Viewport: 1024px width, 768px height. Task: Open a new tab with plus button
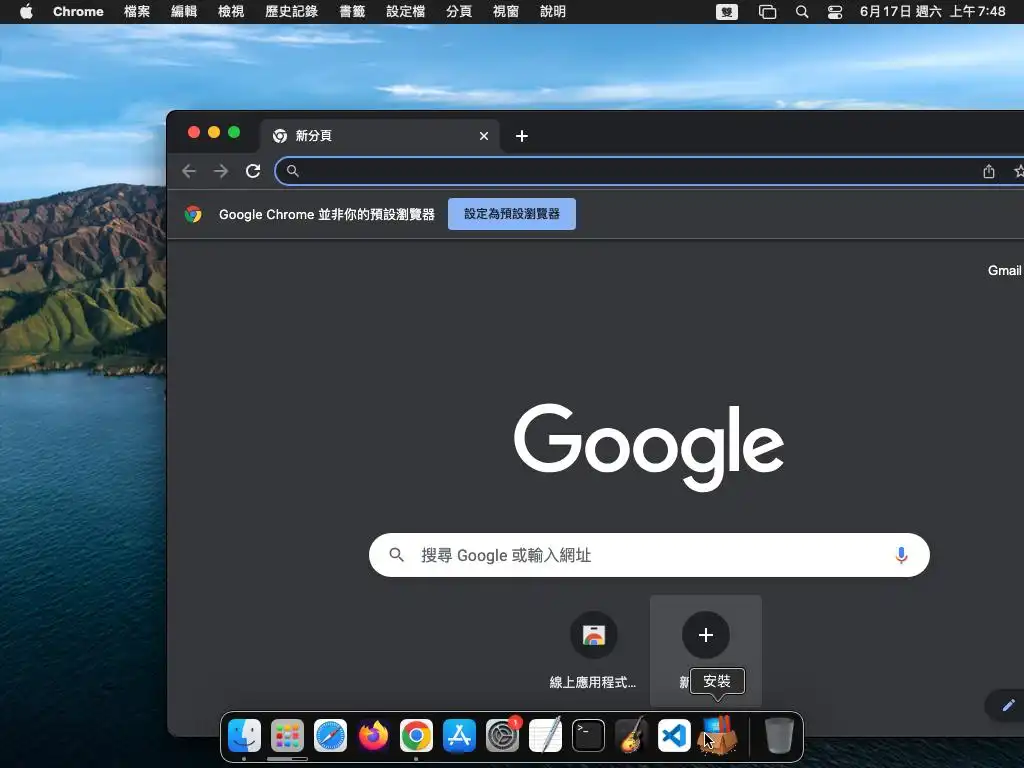click(x=522, y=136)
